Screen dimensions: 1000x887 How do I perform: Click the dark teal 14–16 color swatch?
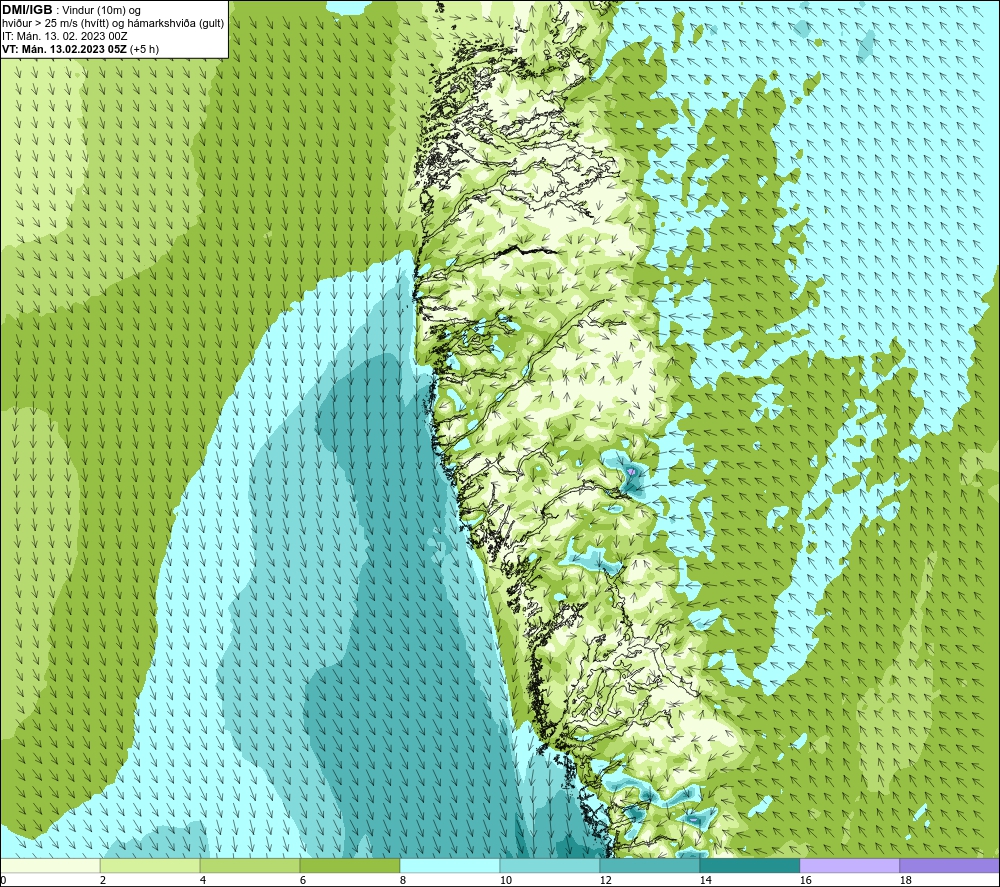coord(750,865)
